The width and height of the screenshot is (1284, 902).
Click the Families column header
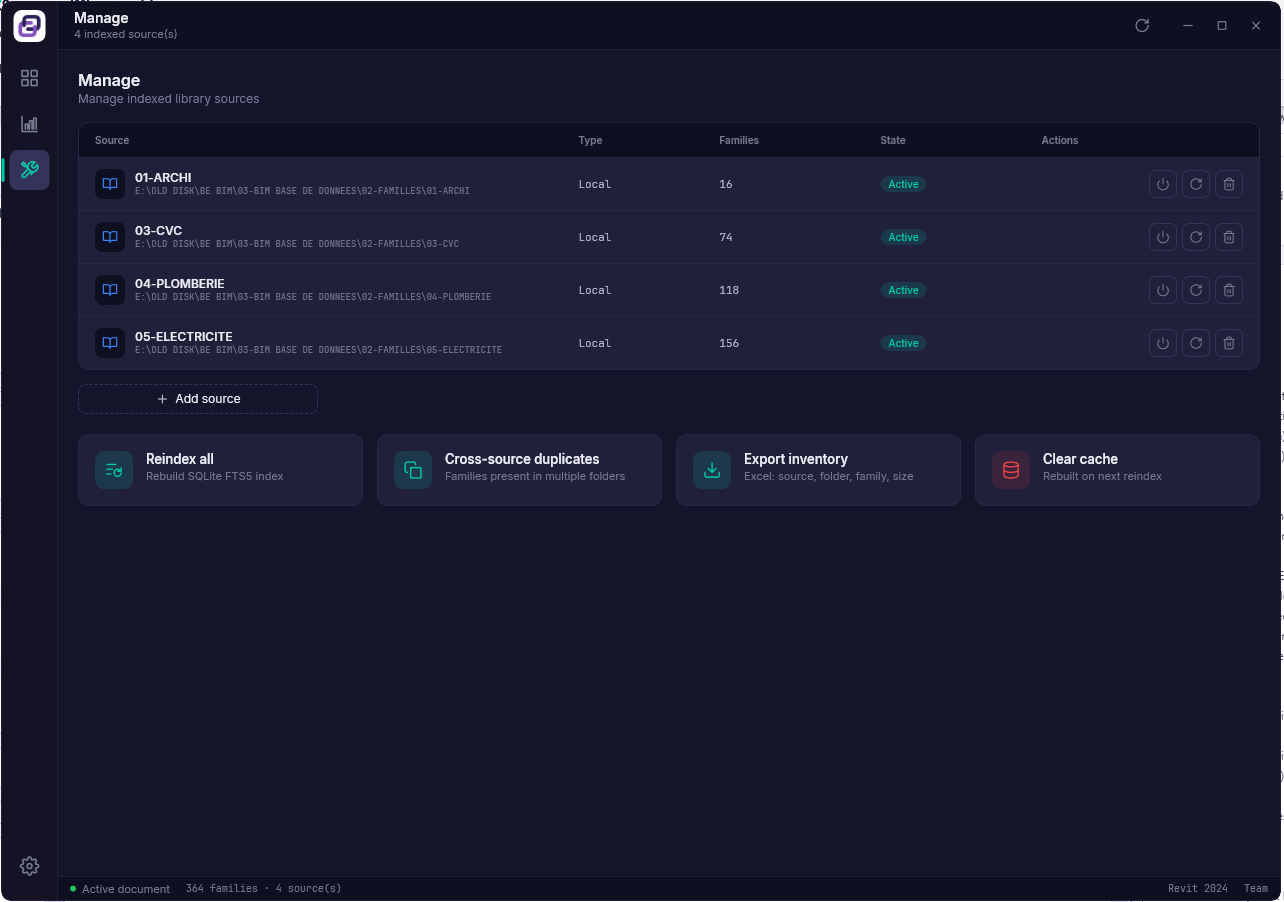coord(739,140)
